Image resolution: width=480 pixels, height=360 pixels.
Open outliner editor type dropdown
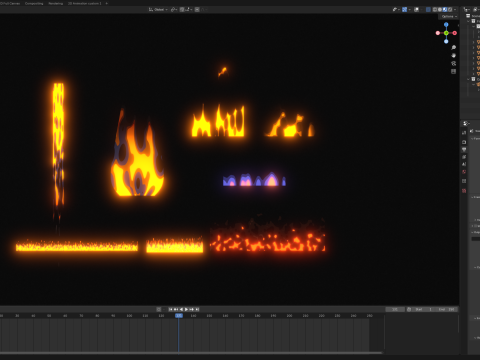point(467,9)
